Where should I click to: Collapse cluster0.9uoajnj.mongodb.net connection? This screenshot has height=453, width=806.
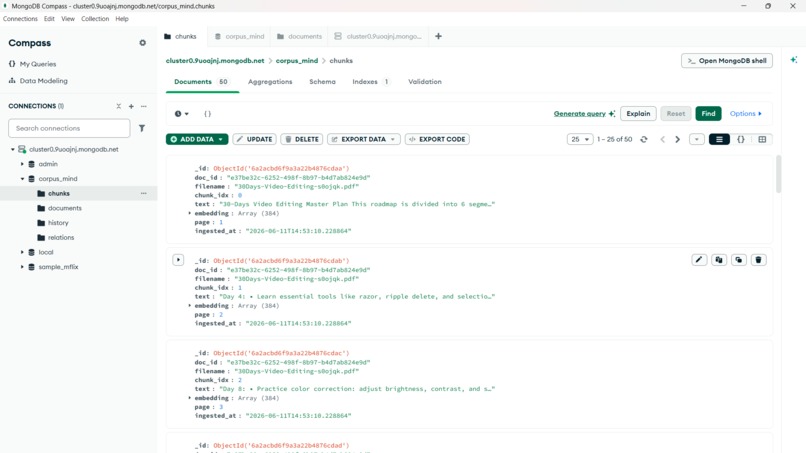point(12,149)
